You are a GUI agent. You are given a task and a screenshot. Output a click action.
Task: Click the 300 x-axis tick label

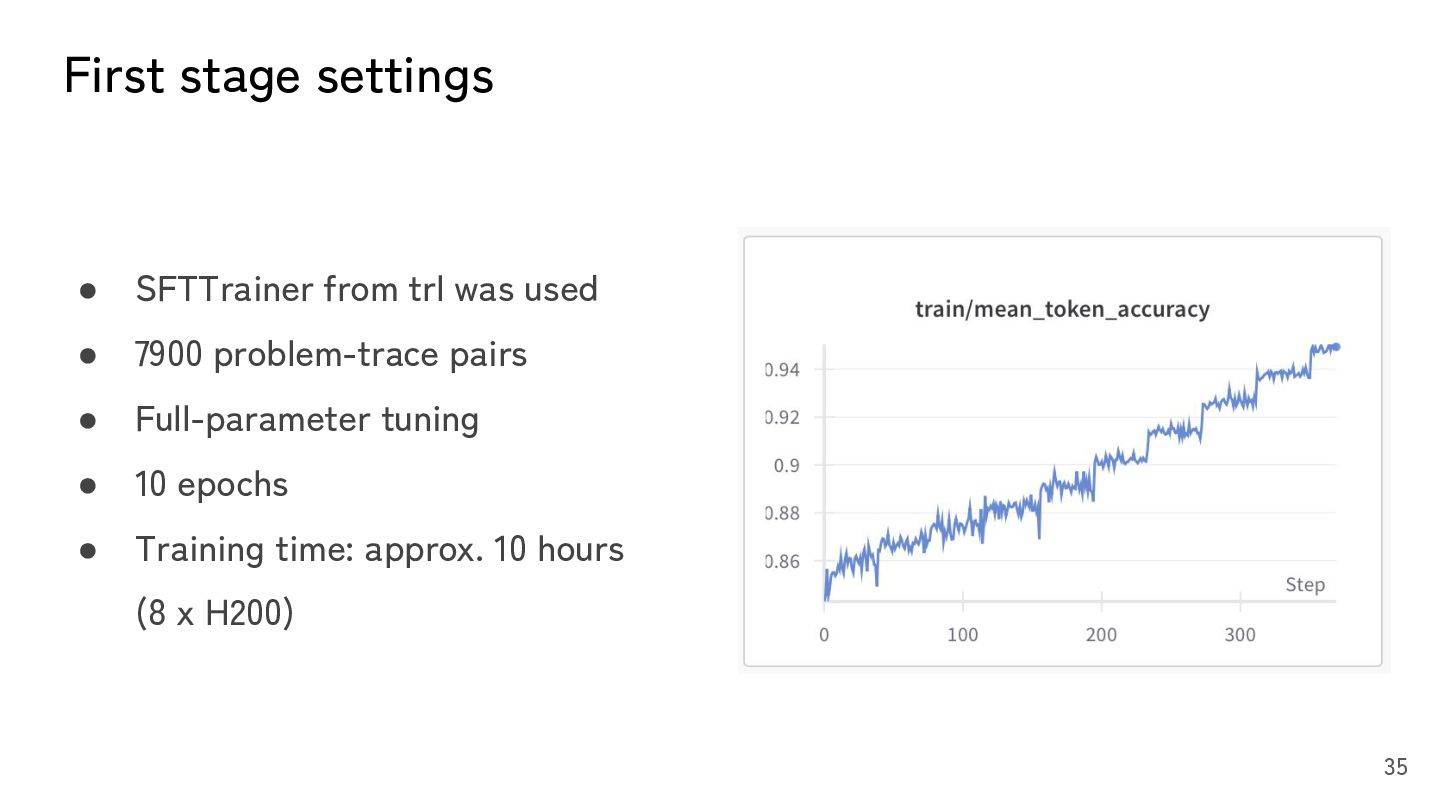(x=1240, y=635)
